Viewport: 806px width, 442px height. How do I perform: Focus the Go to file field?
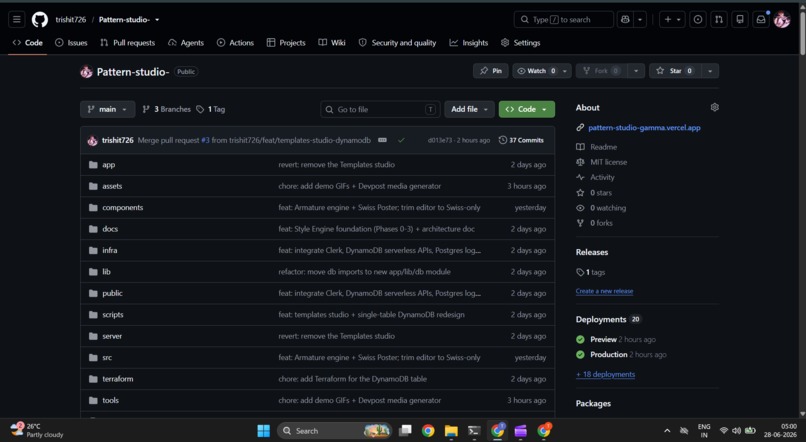click(380, 109)
